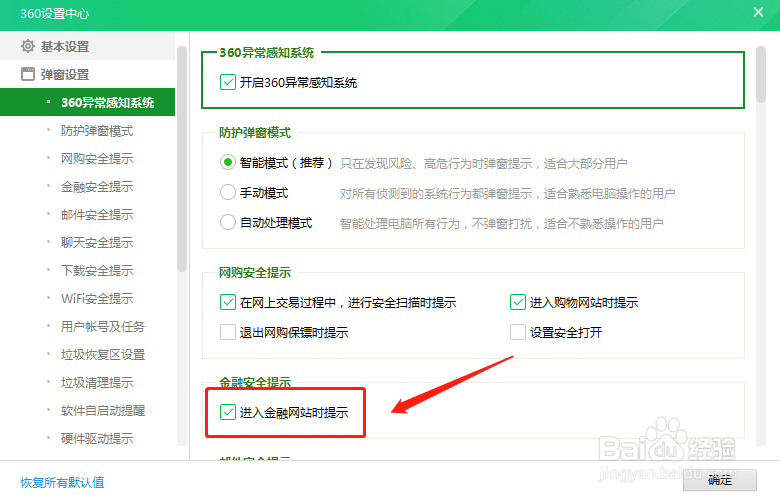Go to 防护弹窗模式 in the sidebar
Viewport: 780px width, 500px height.
(x=97, y=131)
